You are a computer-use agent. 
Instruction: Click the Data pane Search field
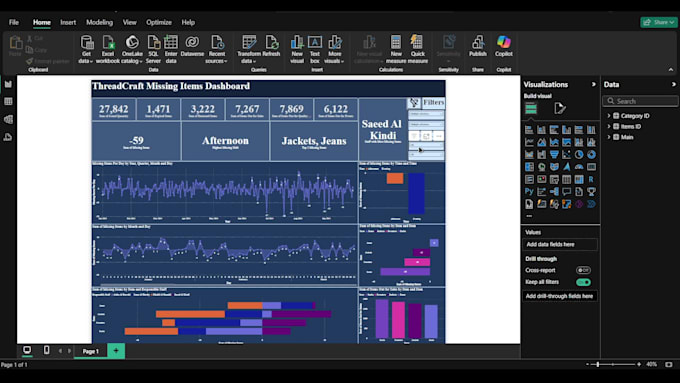pos(641,101)
